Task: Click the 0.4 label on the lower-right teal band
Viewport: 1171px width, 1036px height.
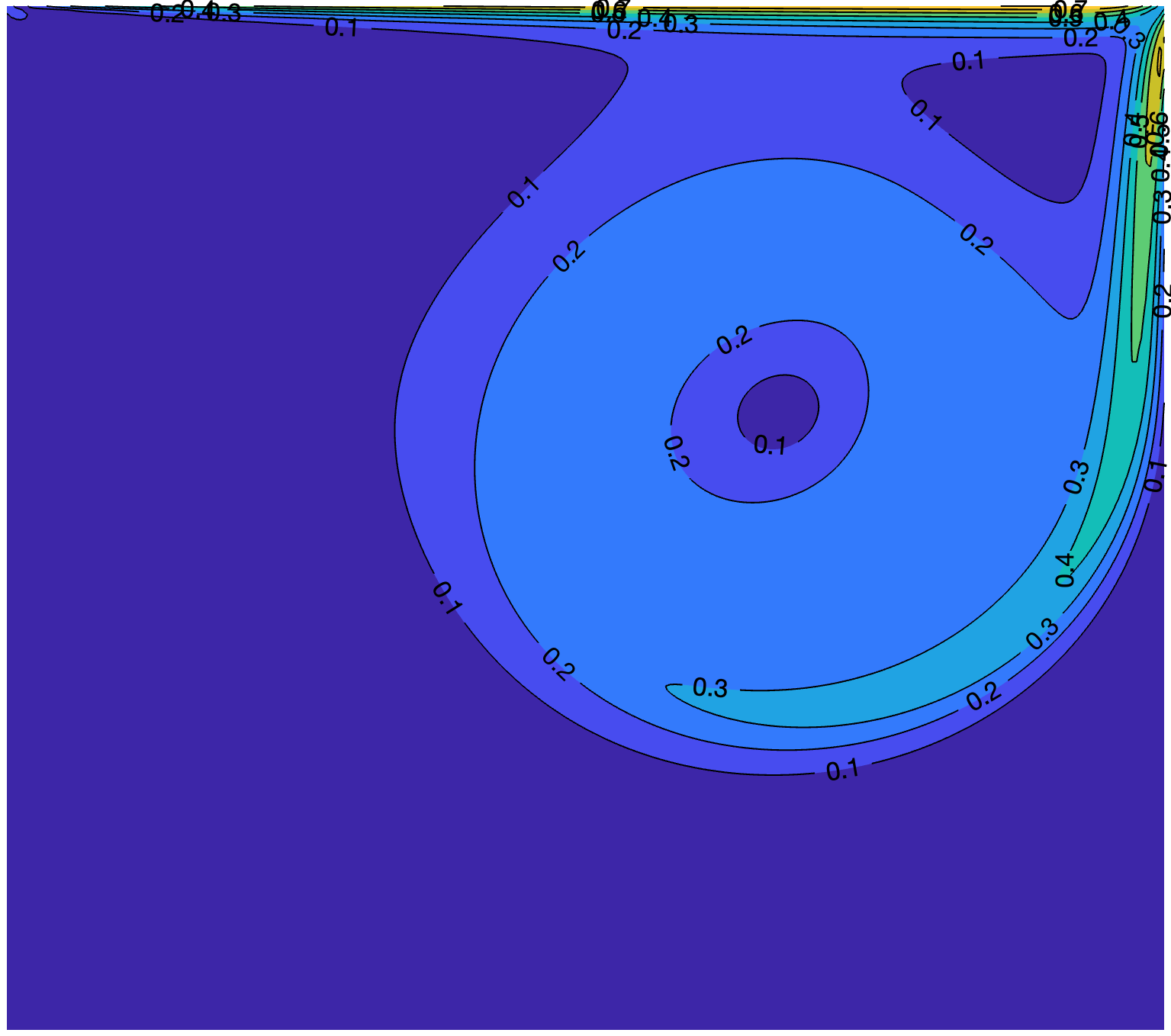Action: (x=1066, y=570)
